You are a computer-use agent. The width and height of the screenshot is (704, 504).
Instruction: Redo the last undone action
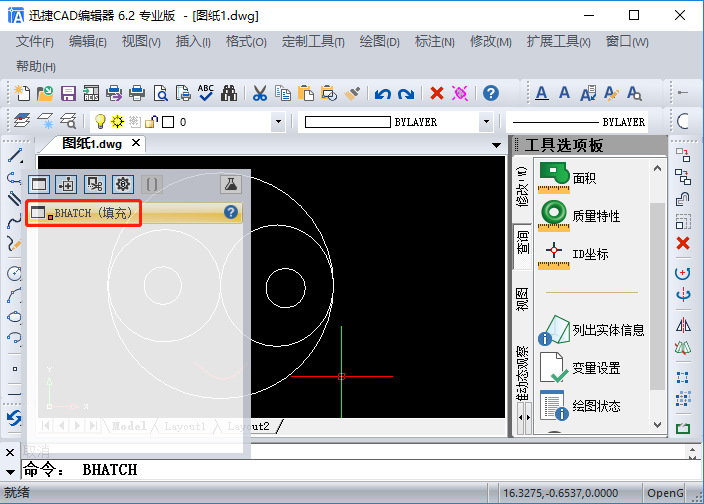click(x=406, y=94)
